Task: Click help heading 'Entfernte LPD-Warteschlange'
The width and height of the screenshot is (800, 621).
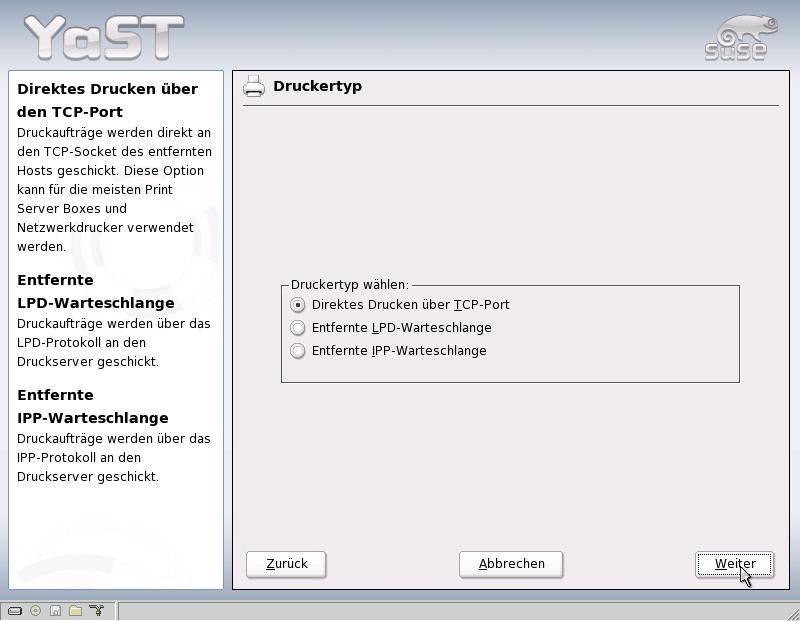Action: click(x=96, y=291)
